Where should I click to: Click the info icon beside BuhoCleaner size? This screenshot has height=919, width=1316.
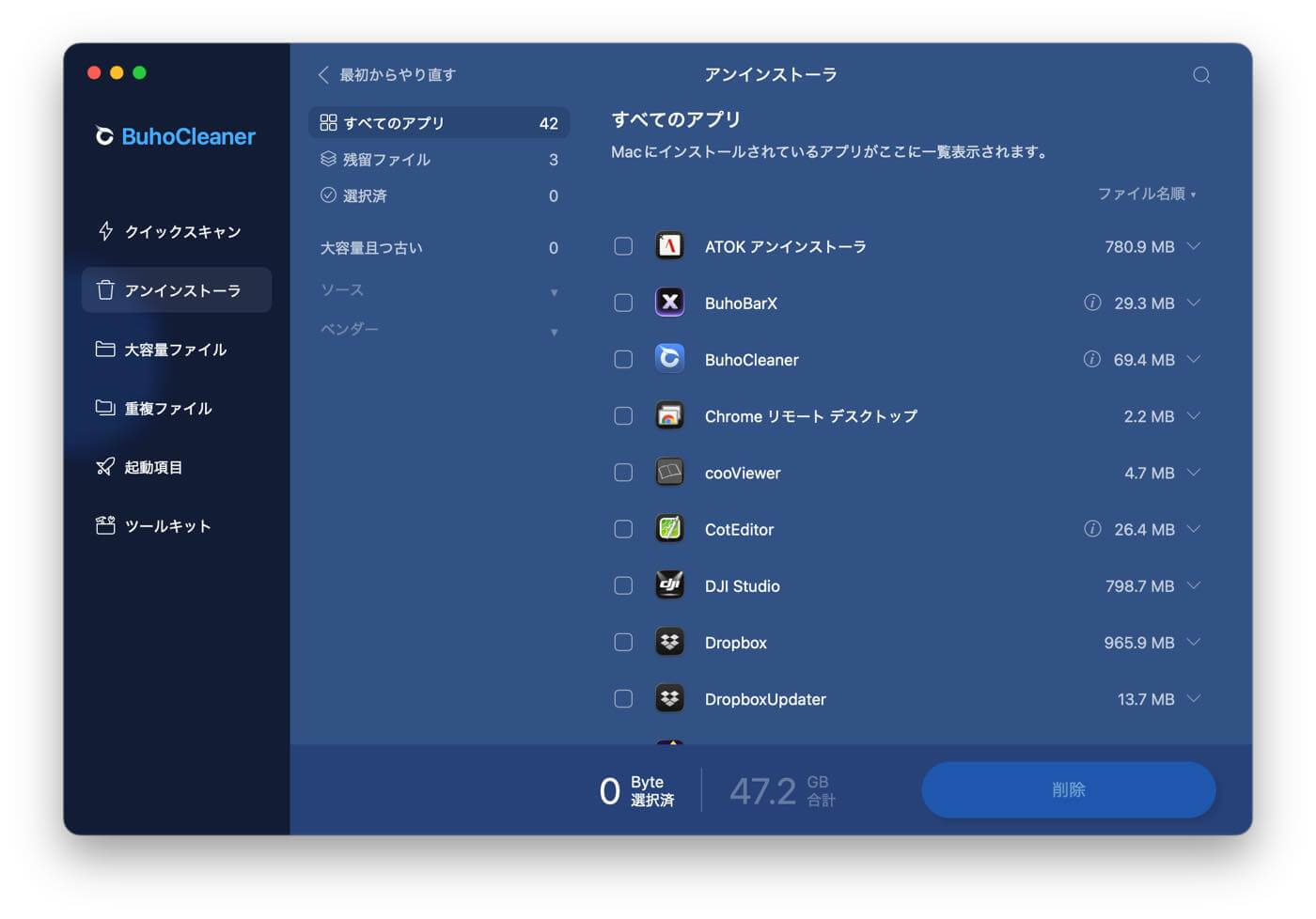1091,359
